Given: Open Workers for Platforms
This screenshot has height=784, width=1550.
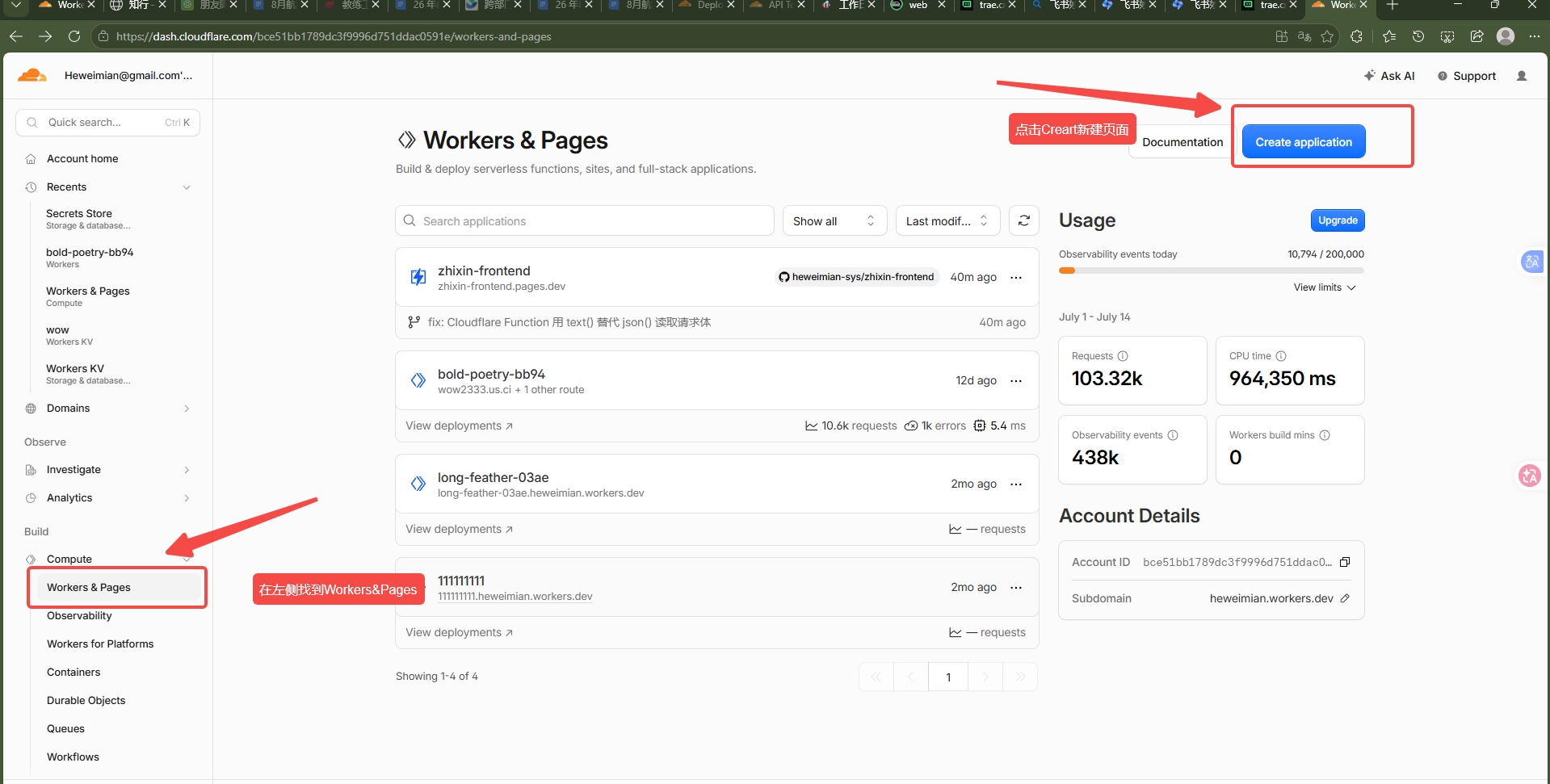Looking at the screenshot, I should click(x=100, y=644).
